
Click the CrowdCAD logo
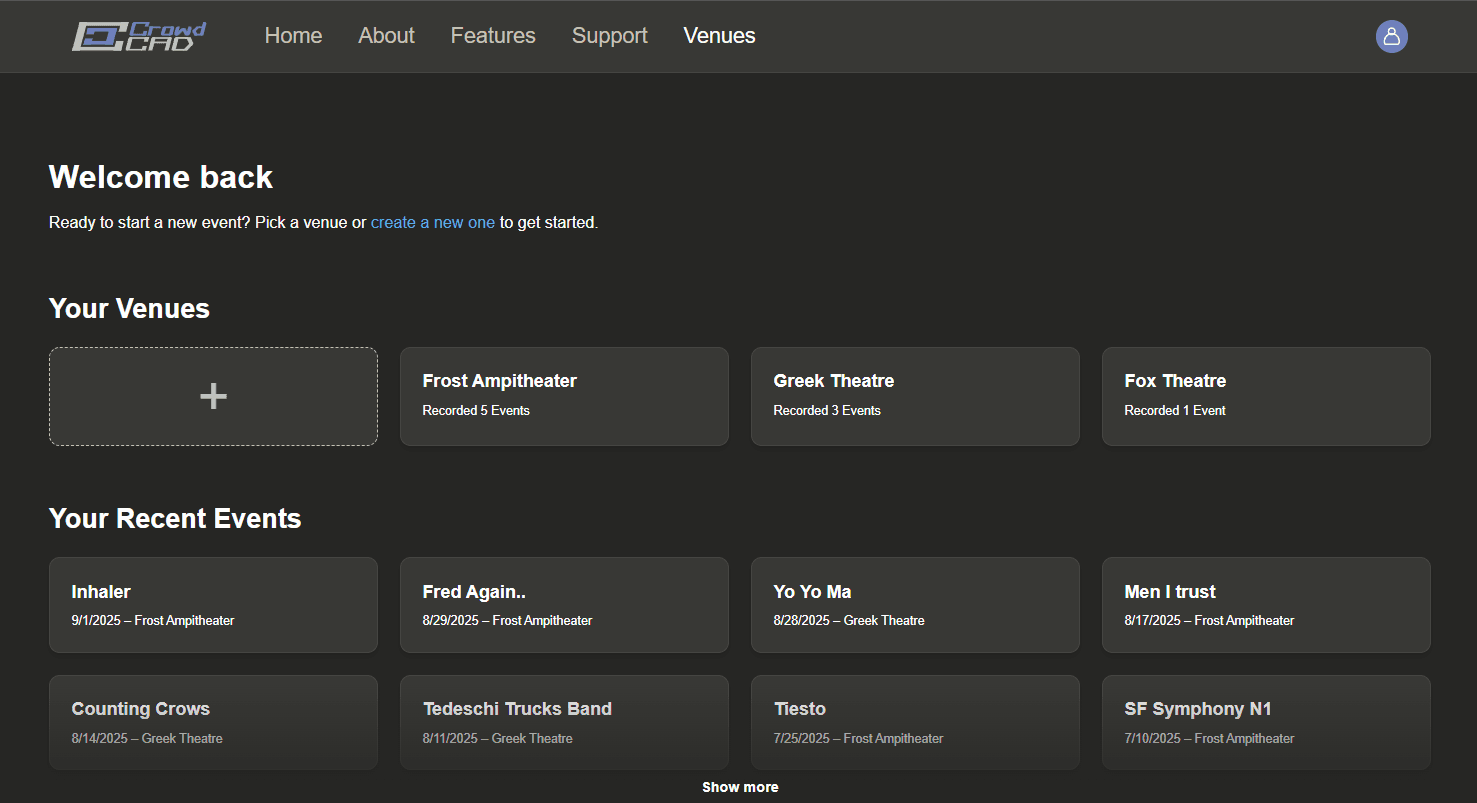point(139,36)
